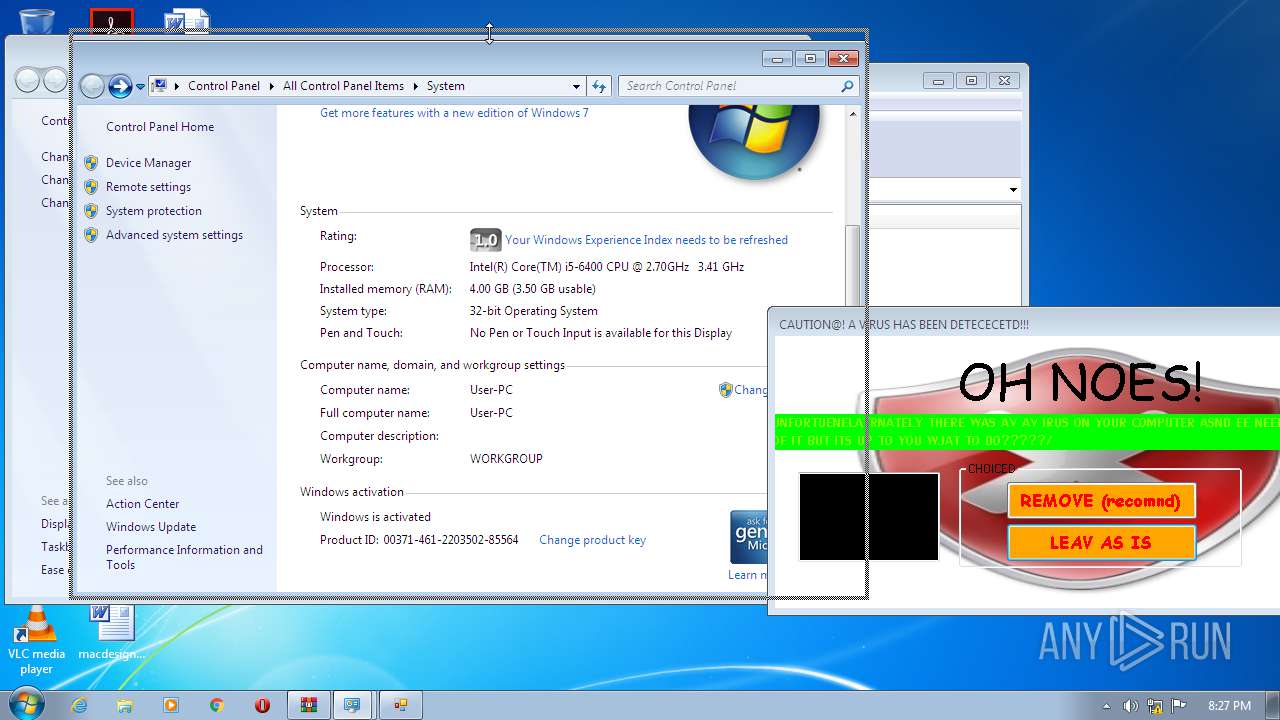This screenshot has height=720, width=1280.
Task: Expand arrow after All Control Panel Items
Action: click(415, 86)
